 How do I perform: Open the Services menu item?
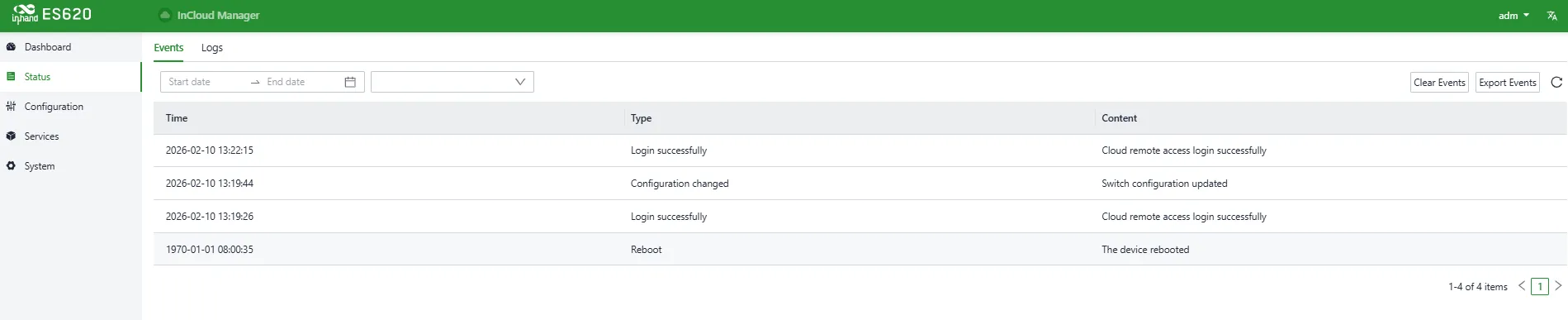71,136
